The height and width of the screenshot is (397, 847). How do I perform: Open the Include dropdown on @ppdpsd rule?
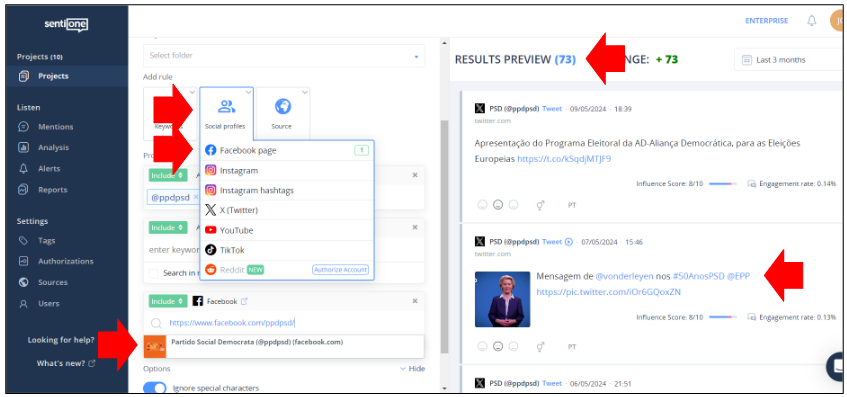(x=167, y=175)
